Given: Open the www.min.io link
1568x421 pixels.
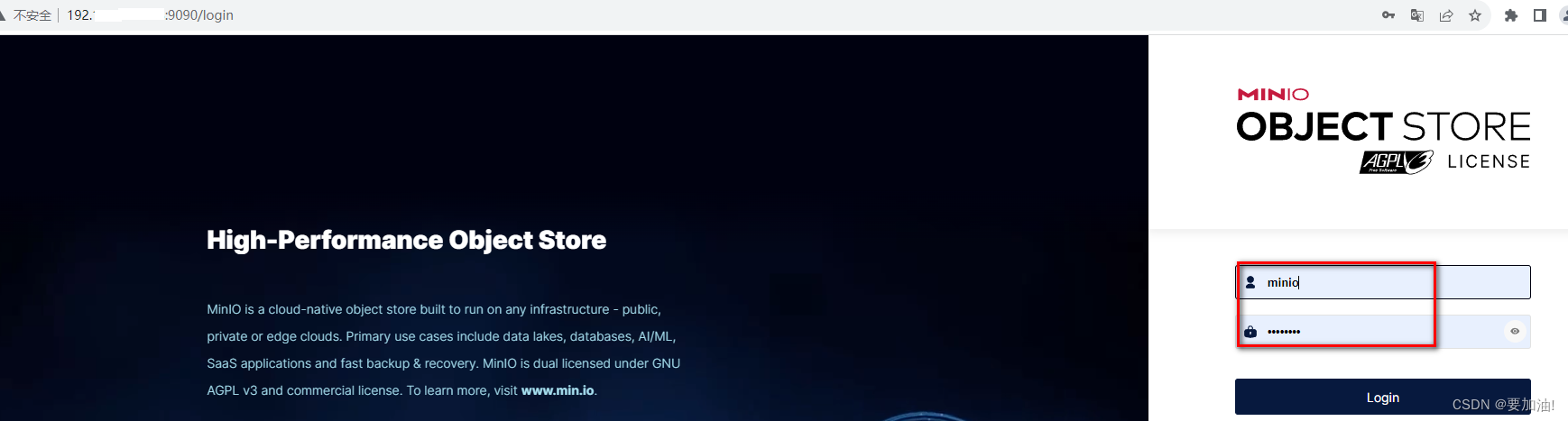Looking at the screenshot, I should [558, 390].
